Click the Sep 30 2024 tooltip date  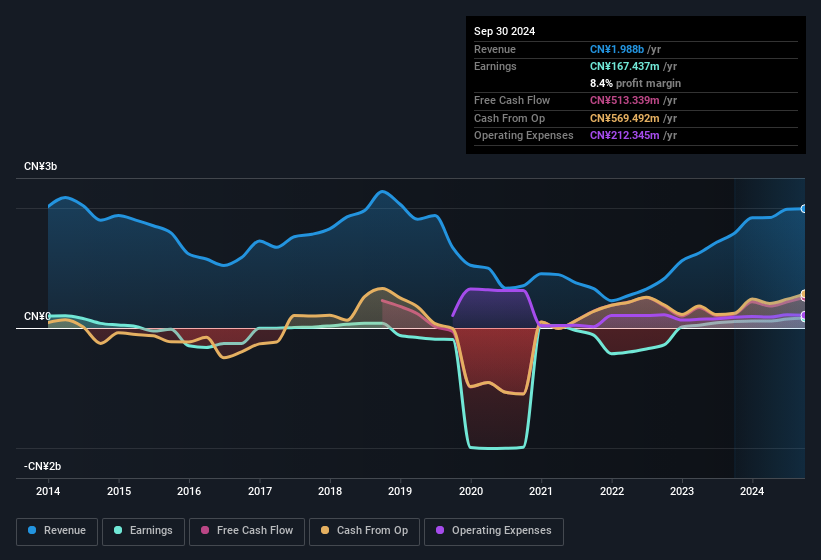coord(504,31)
